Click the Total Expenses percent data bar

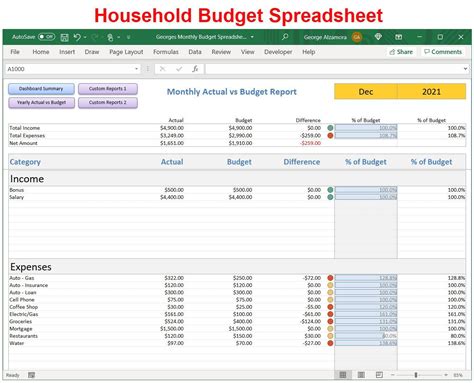366,136
